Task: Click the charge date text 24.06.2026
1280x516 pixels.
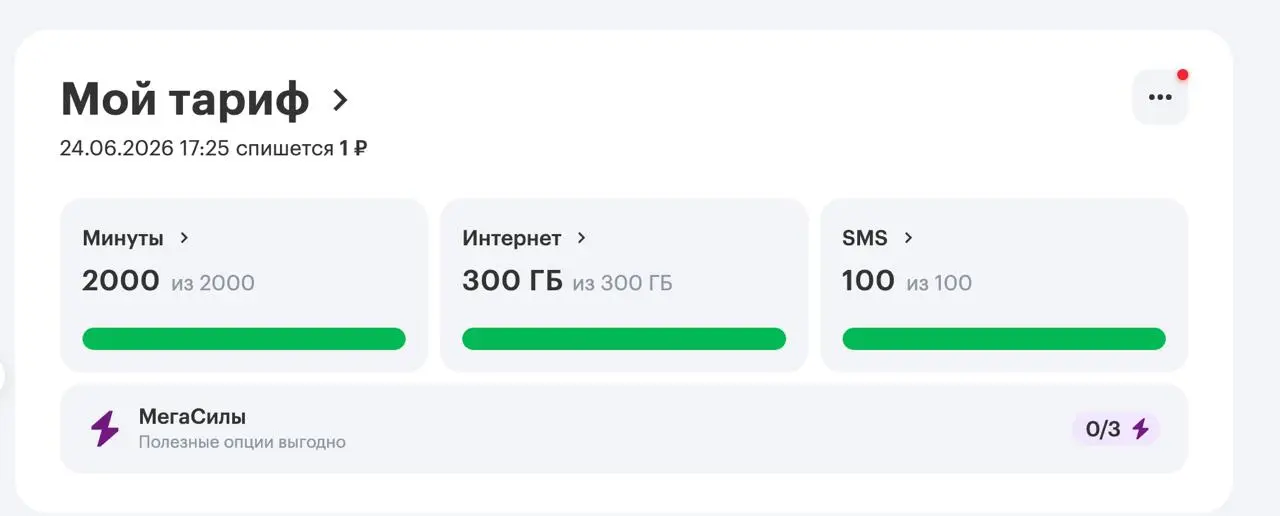Action: [x=116, y=148]
